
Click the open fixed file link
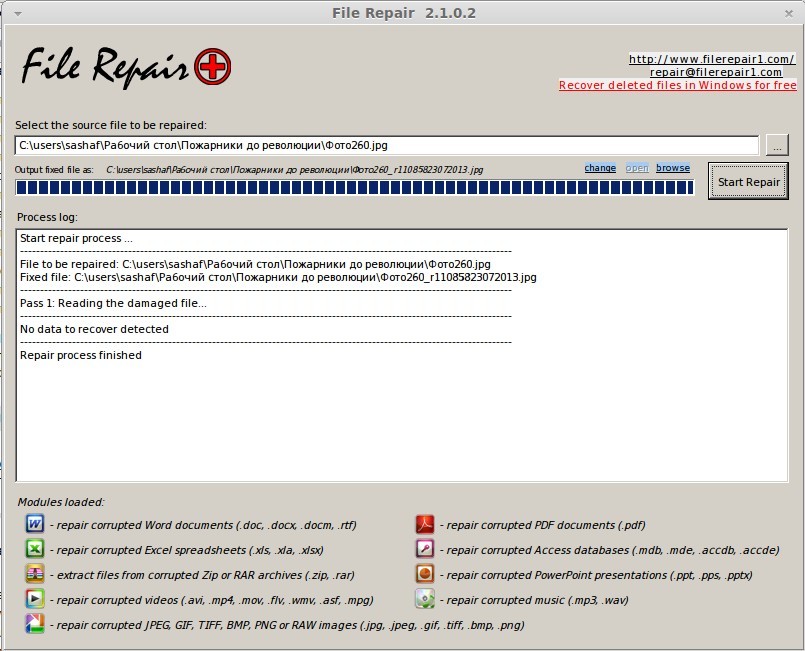click(x=637, y=168)
